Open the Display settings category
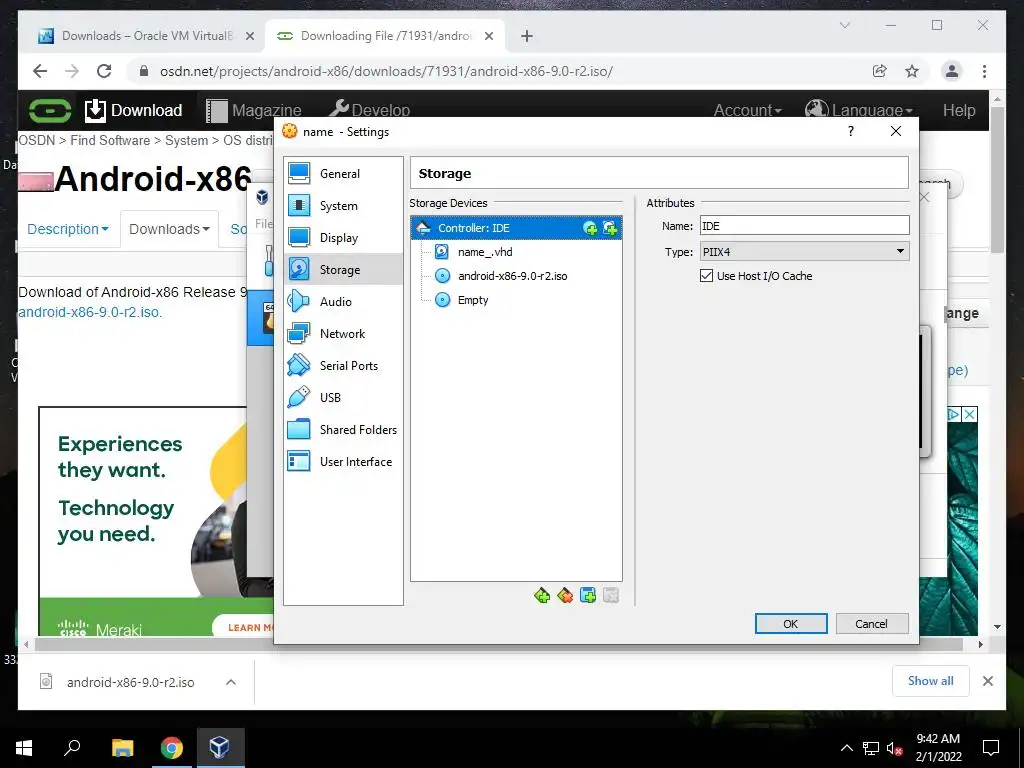This screenshot has width=1024, height=768. click(x=344, y=238)
